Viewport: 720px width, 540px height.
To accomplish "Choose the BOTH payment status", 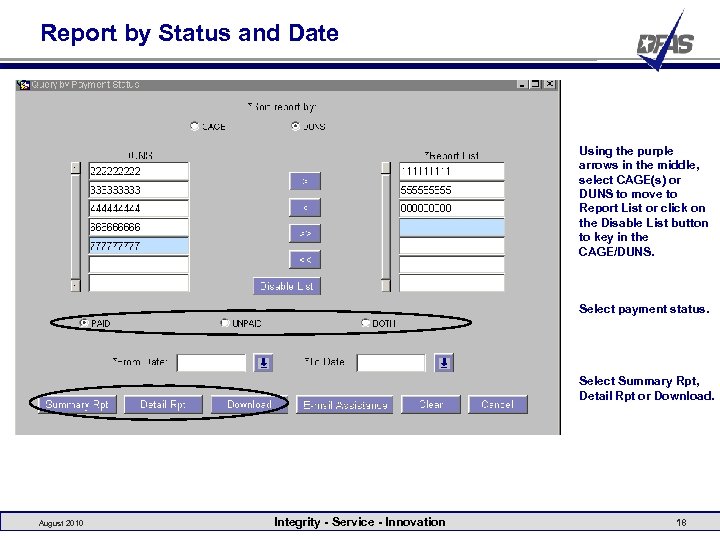I will coord(366,323).
